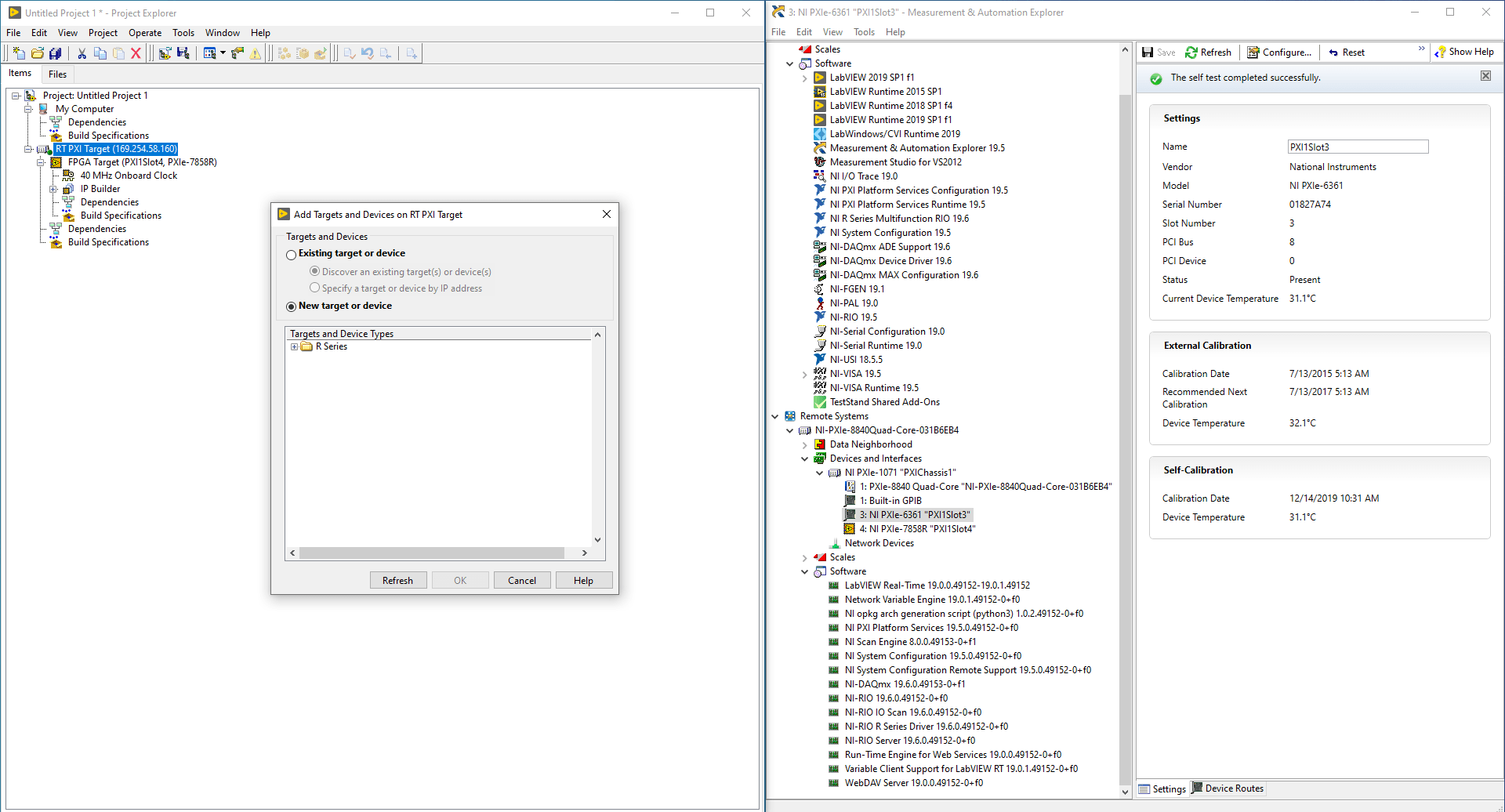The width and height of the screenshot is (1505, 812).
Task: Click the LabWindows/CVI Runtime 2019 icon
Action: coord(820,134)
